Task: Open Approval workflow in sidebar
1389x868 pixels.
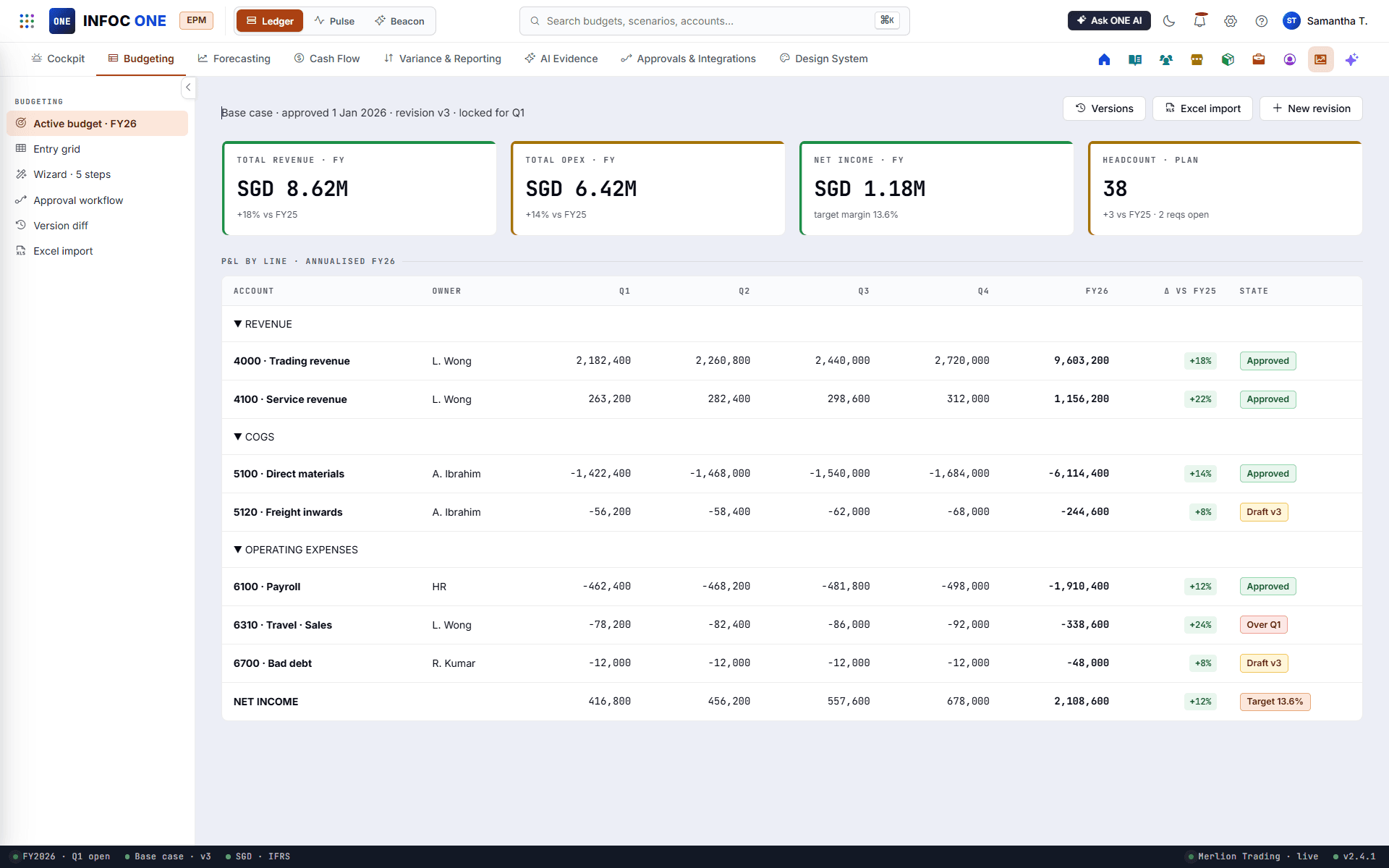Action: point(98,200)
